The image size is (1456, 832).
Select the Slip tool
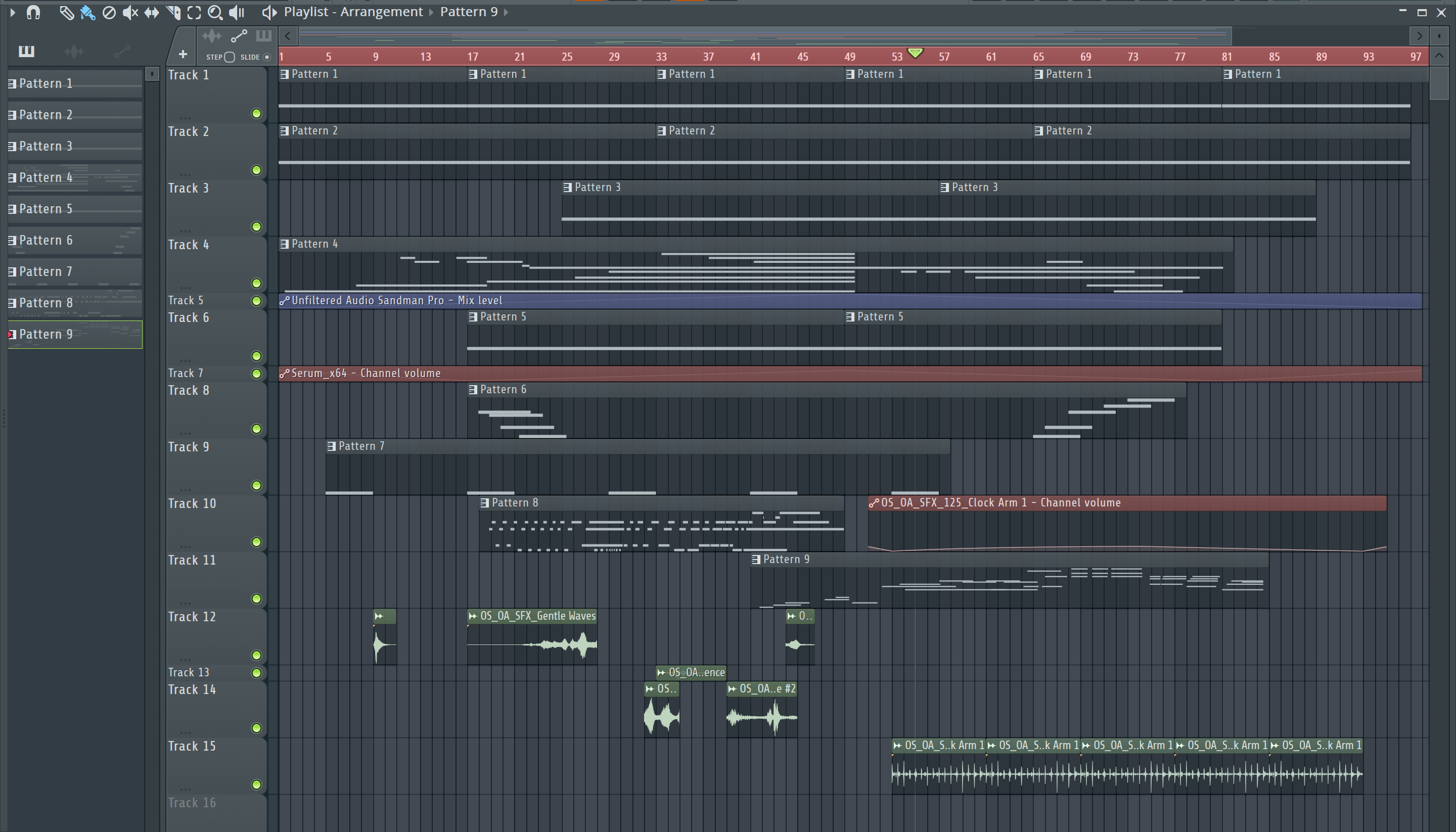click(x=152, y=13)
